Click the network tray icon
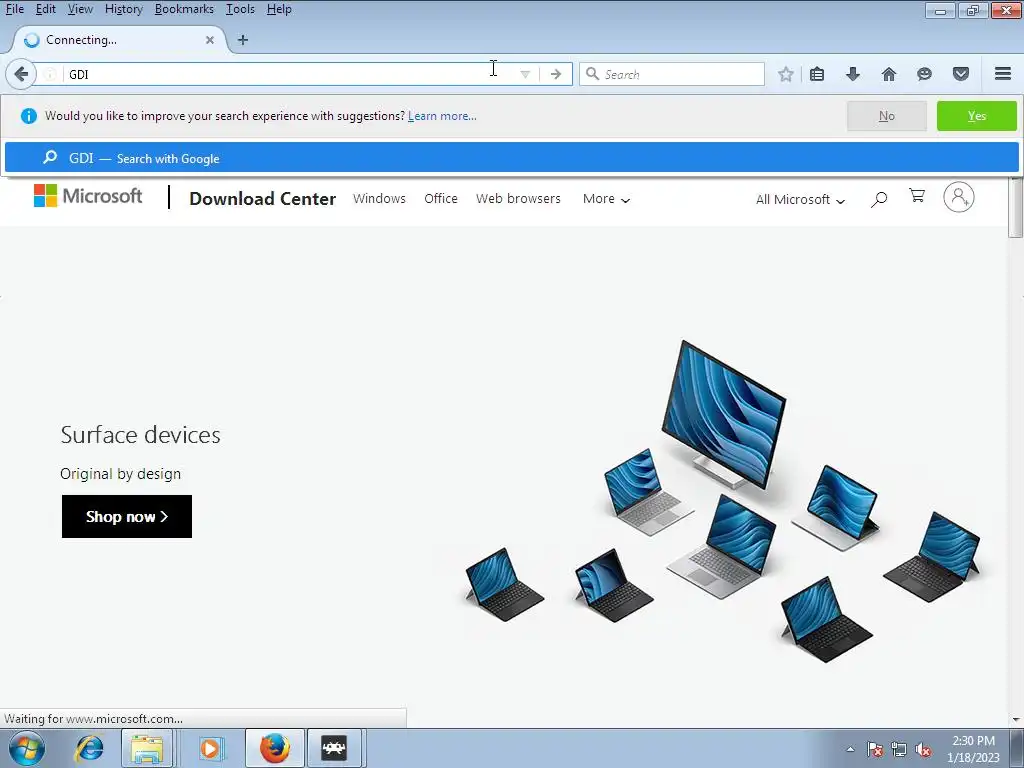 tap(899, 749)
